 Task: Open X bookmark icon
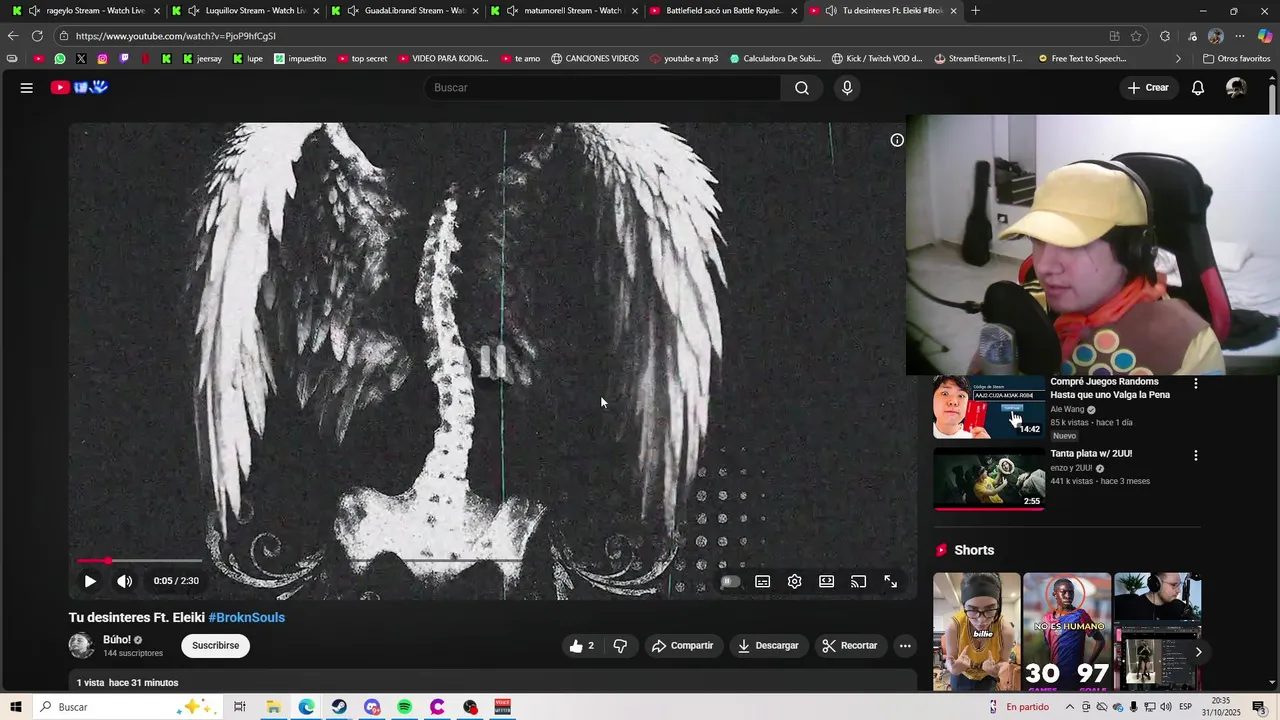(x=81, y=58)
